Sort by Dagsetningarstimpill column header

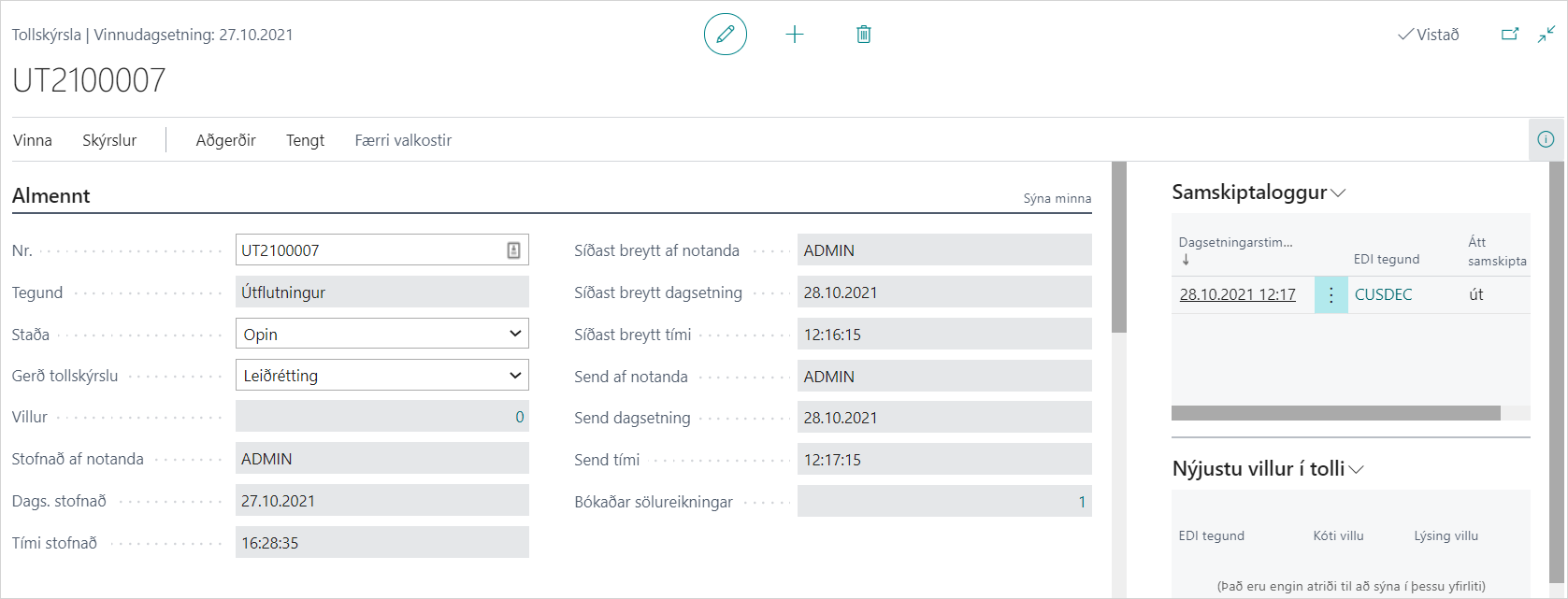click(1235, 243)
